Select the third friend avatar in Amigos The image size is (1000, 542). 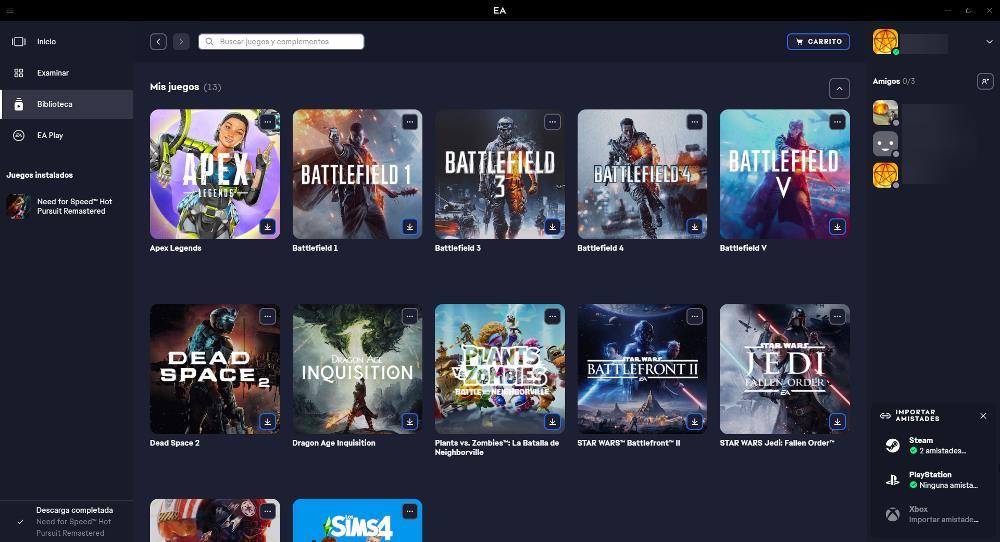885,175
